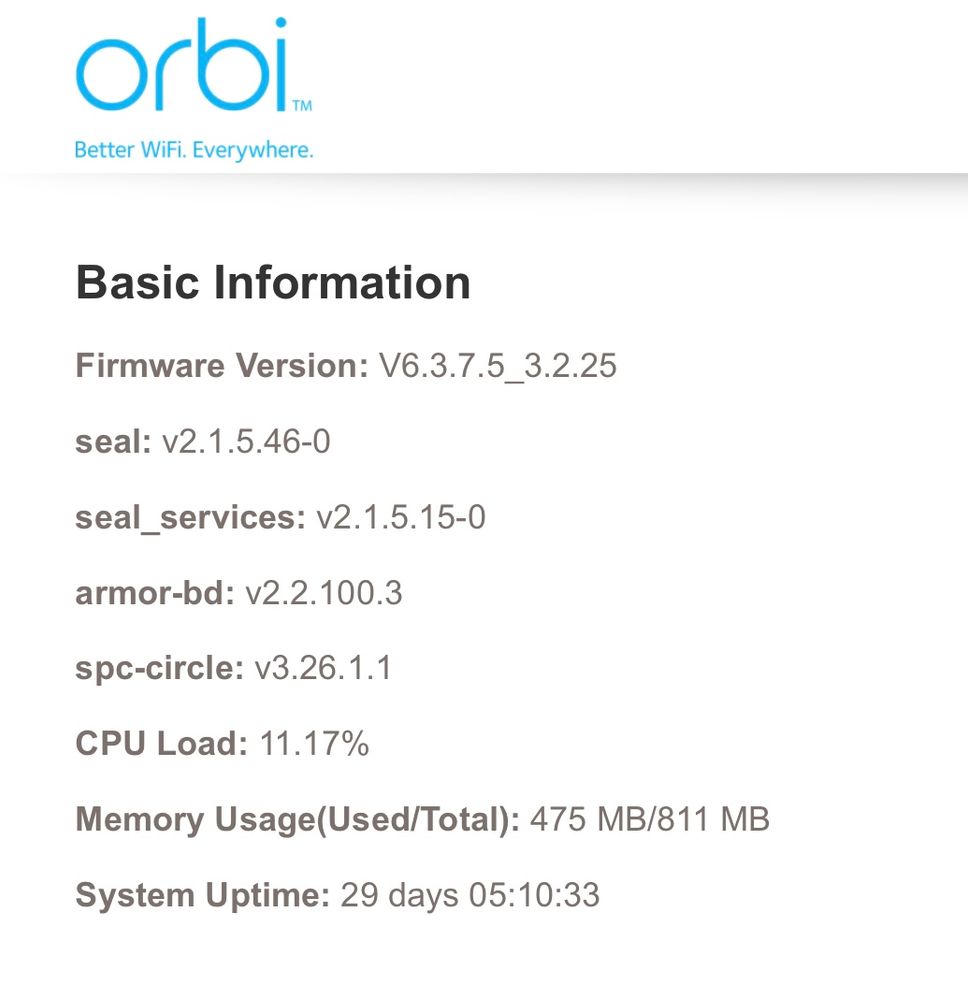Click the "Better WiFi. Everywhere." tagline
Viewport: 968px width, 999px height.
click(x=194, y=151)
